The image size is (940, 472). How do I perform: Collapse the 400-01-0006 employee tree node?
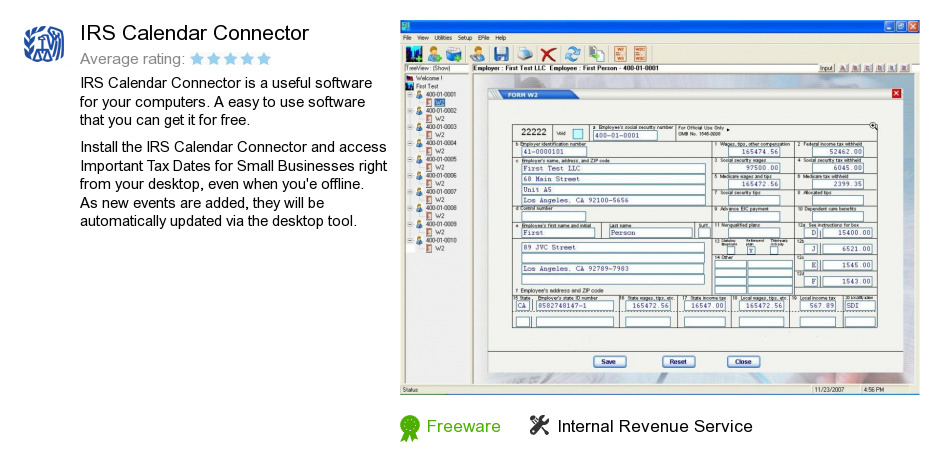[410, 176]
